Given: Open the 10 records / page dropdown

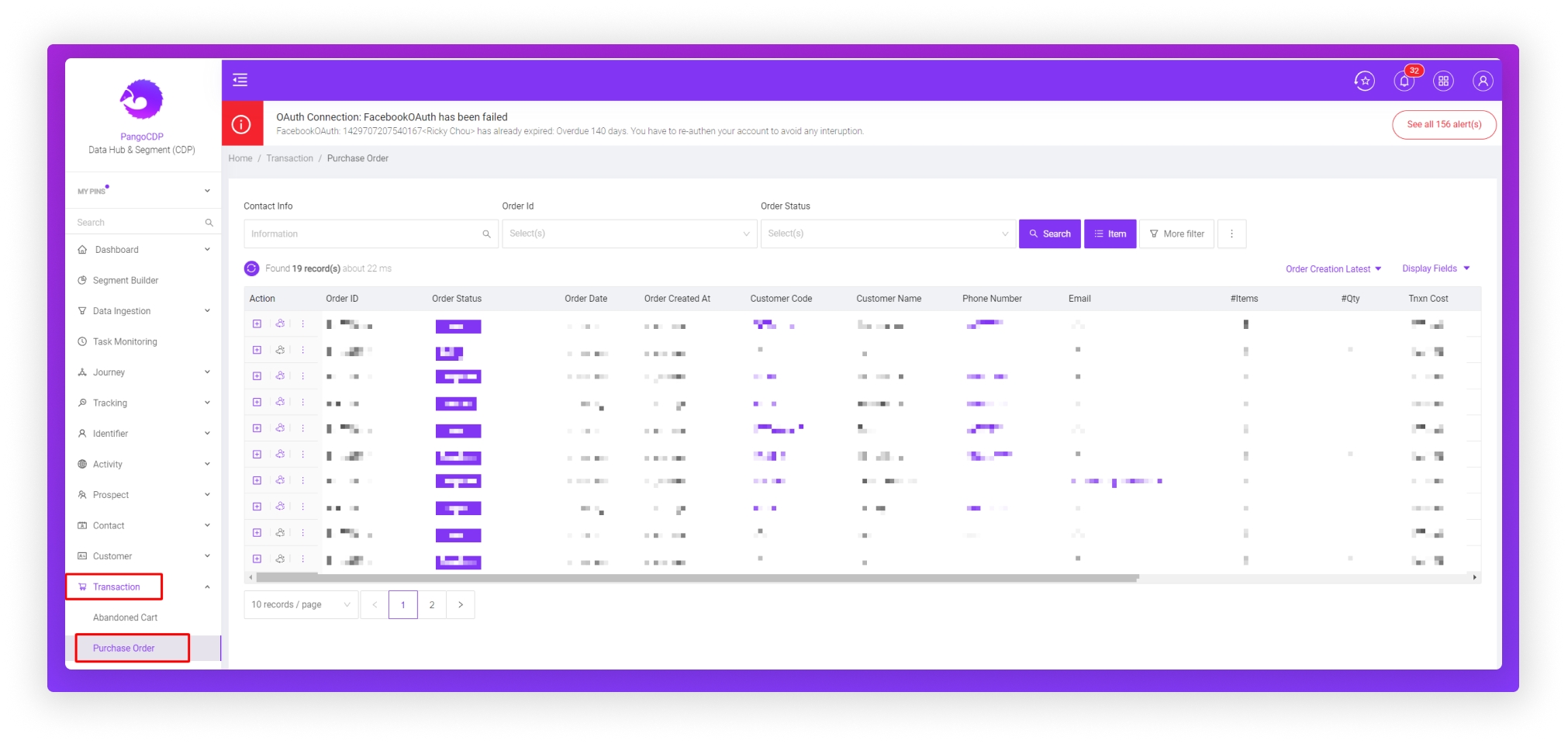Looking at the screenshot, I should 300,605.
